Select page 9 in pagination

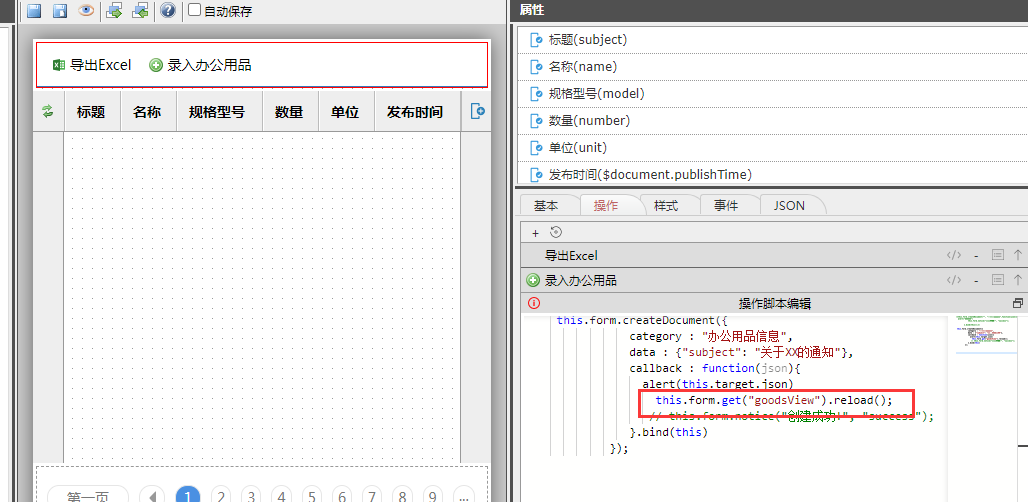(433, 497)
